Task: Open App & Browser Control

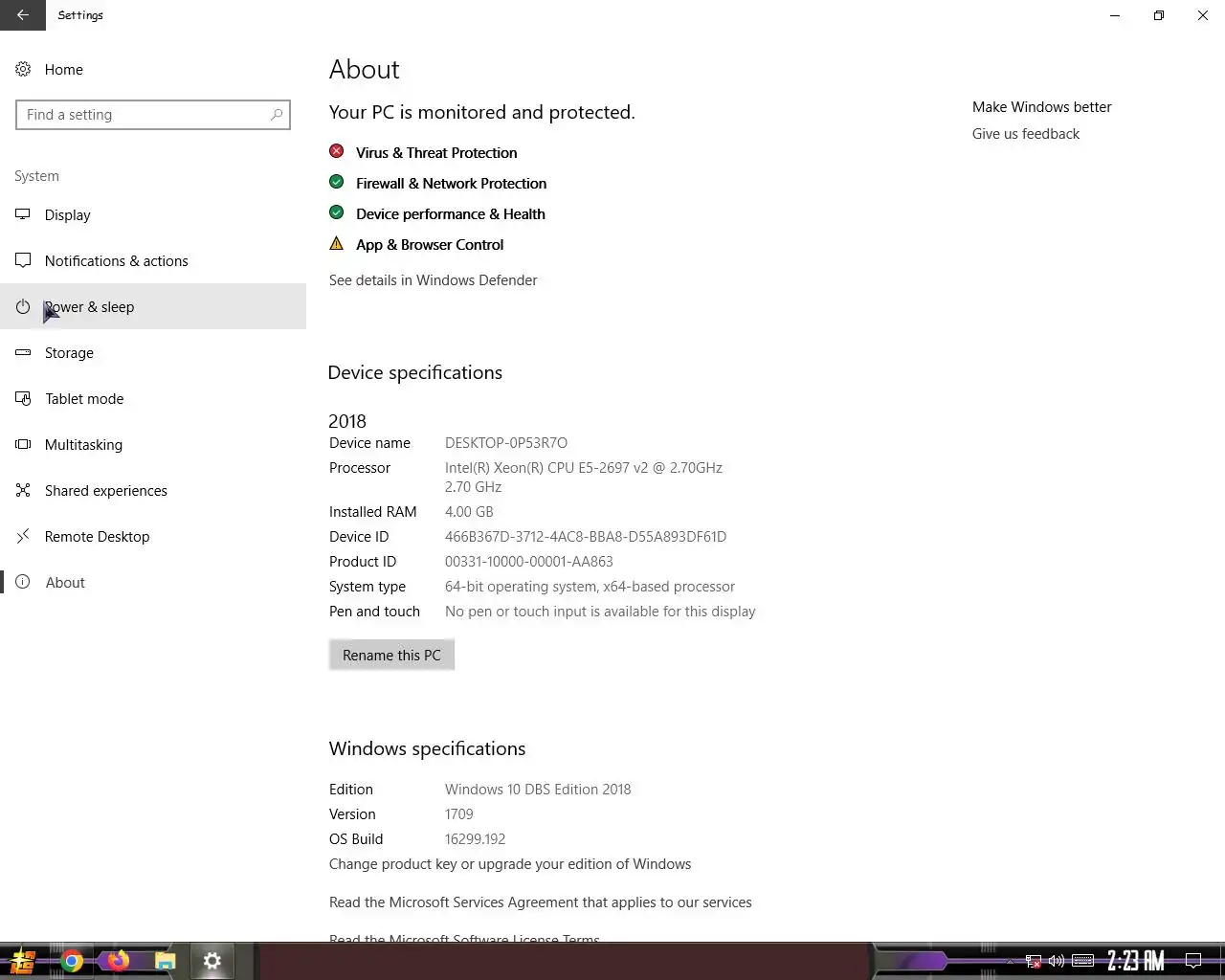Action: (430, 245)
